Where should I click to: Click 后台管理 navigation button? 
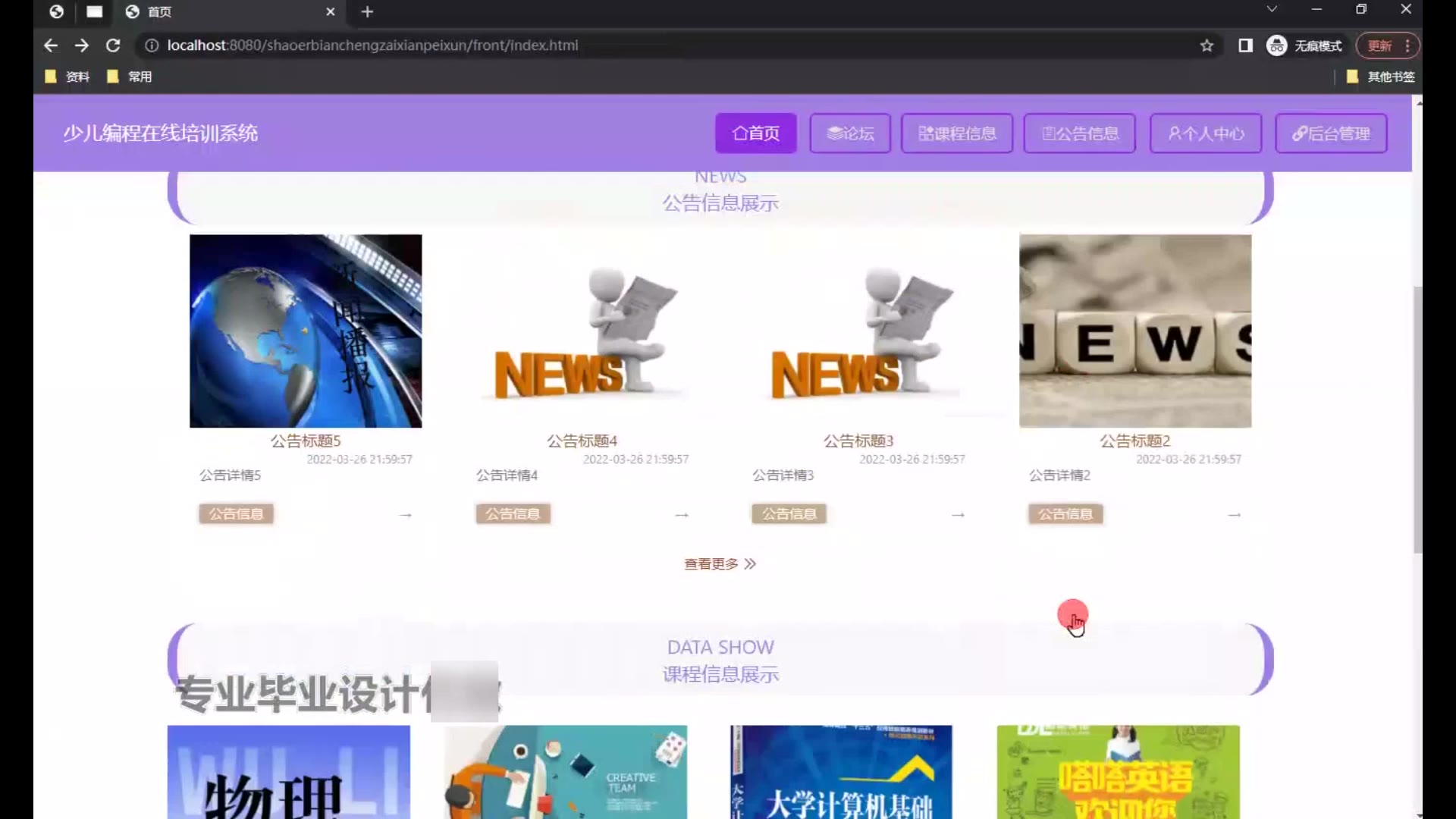pyautogui.click(x=1331, y=133)
